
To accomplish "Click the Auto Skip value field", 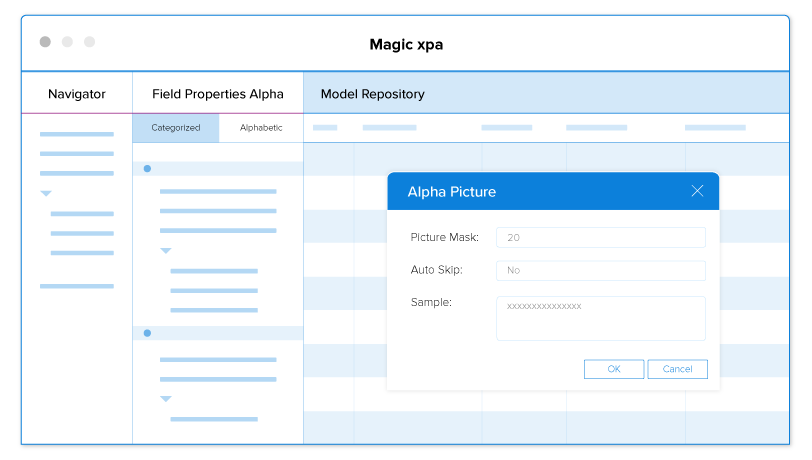I will pyautogui.click(x=600, y=270).
